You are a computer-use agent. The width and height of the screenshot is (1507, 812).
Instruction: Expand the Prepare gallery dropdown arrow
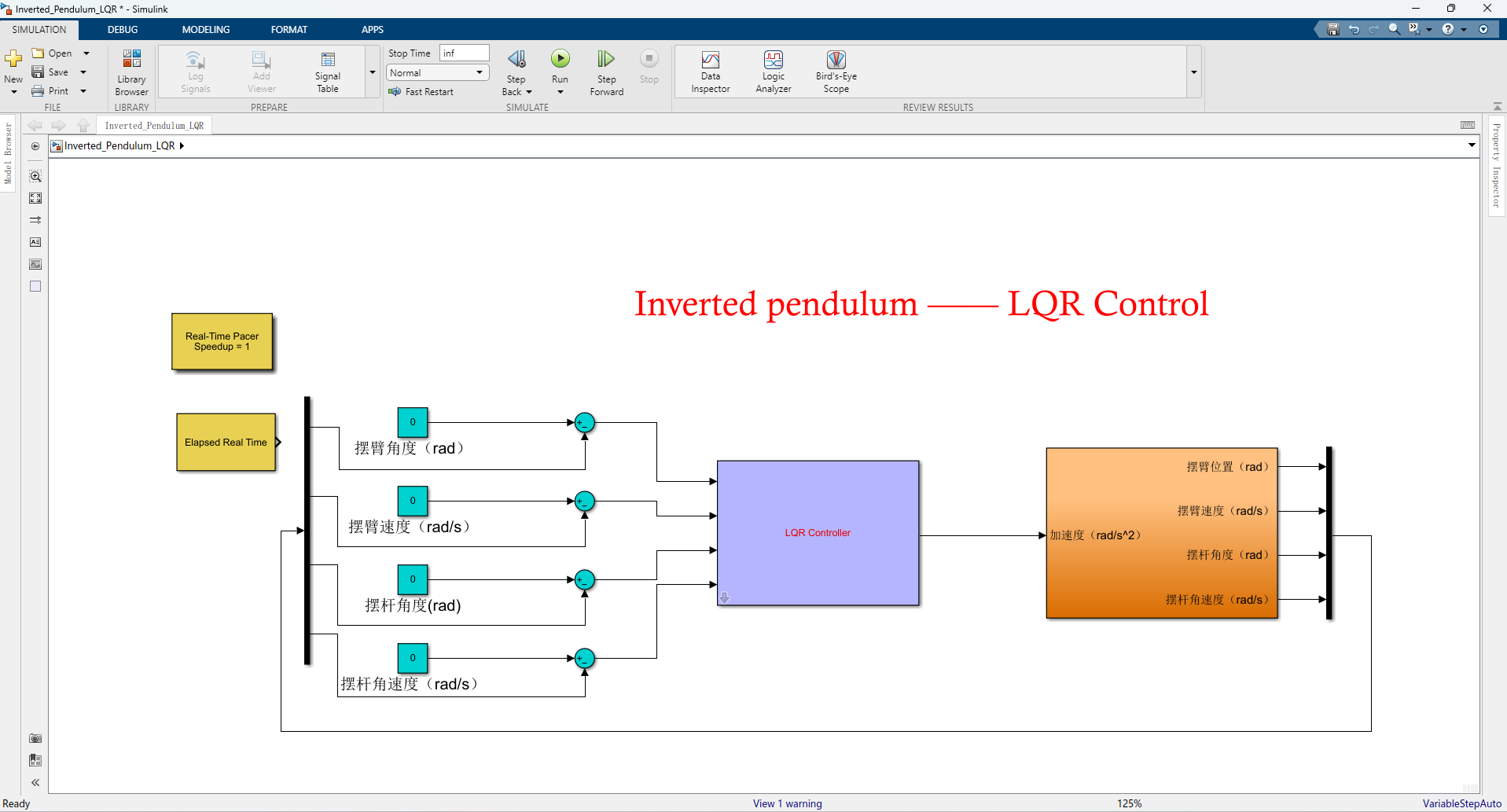point(373,72)
